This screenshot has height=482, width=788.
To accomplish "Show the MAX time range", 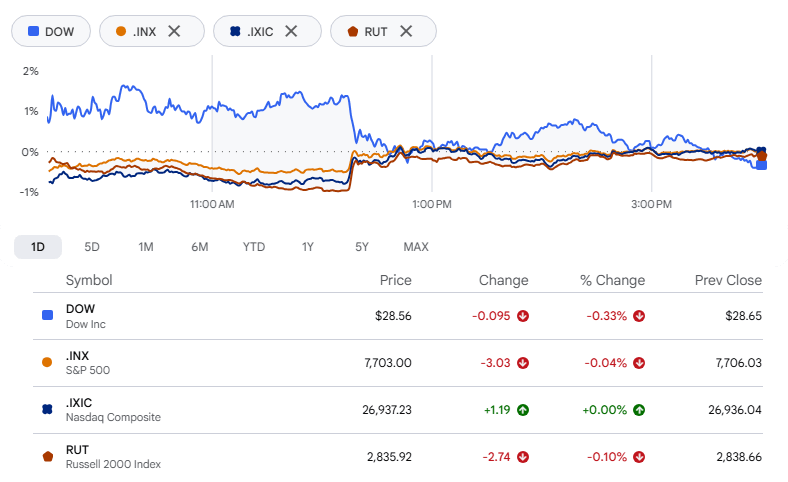I will 416,247.
